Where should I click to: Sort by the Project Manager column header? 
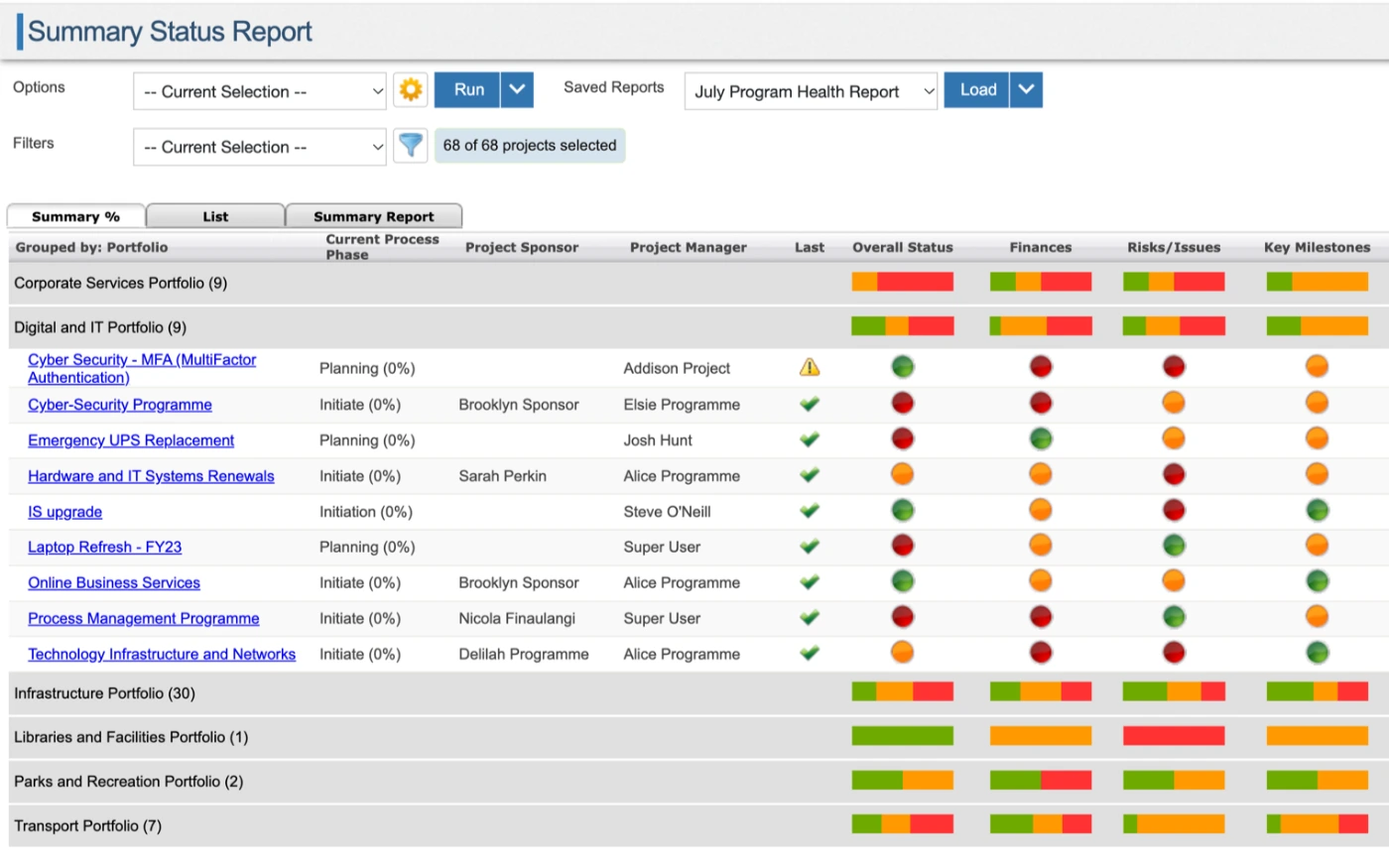coord(688,247)
